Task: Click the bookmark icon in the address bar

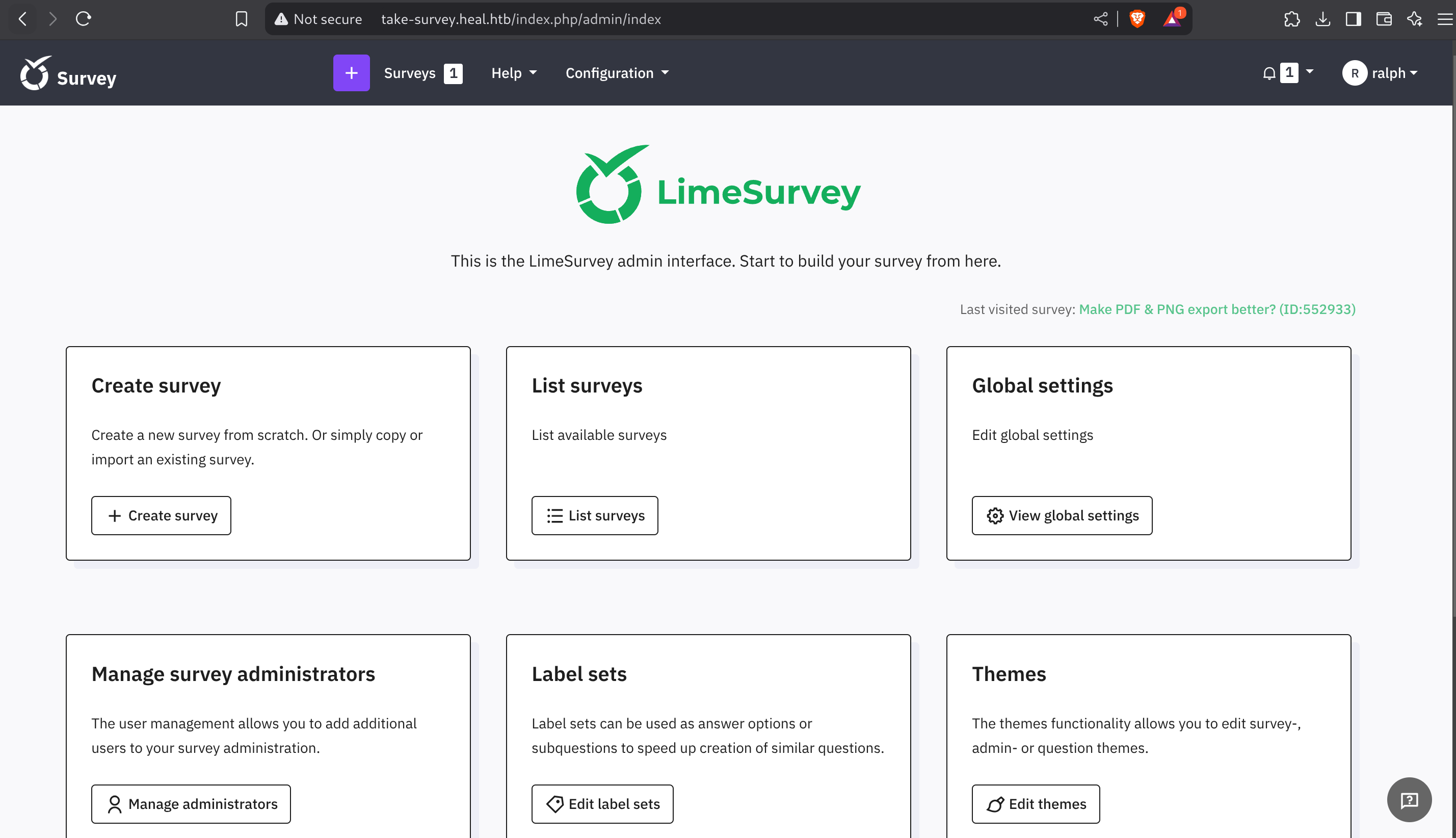Action: 242,19
